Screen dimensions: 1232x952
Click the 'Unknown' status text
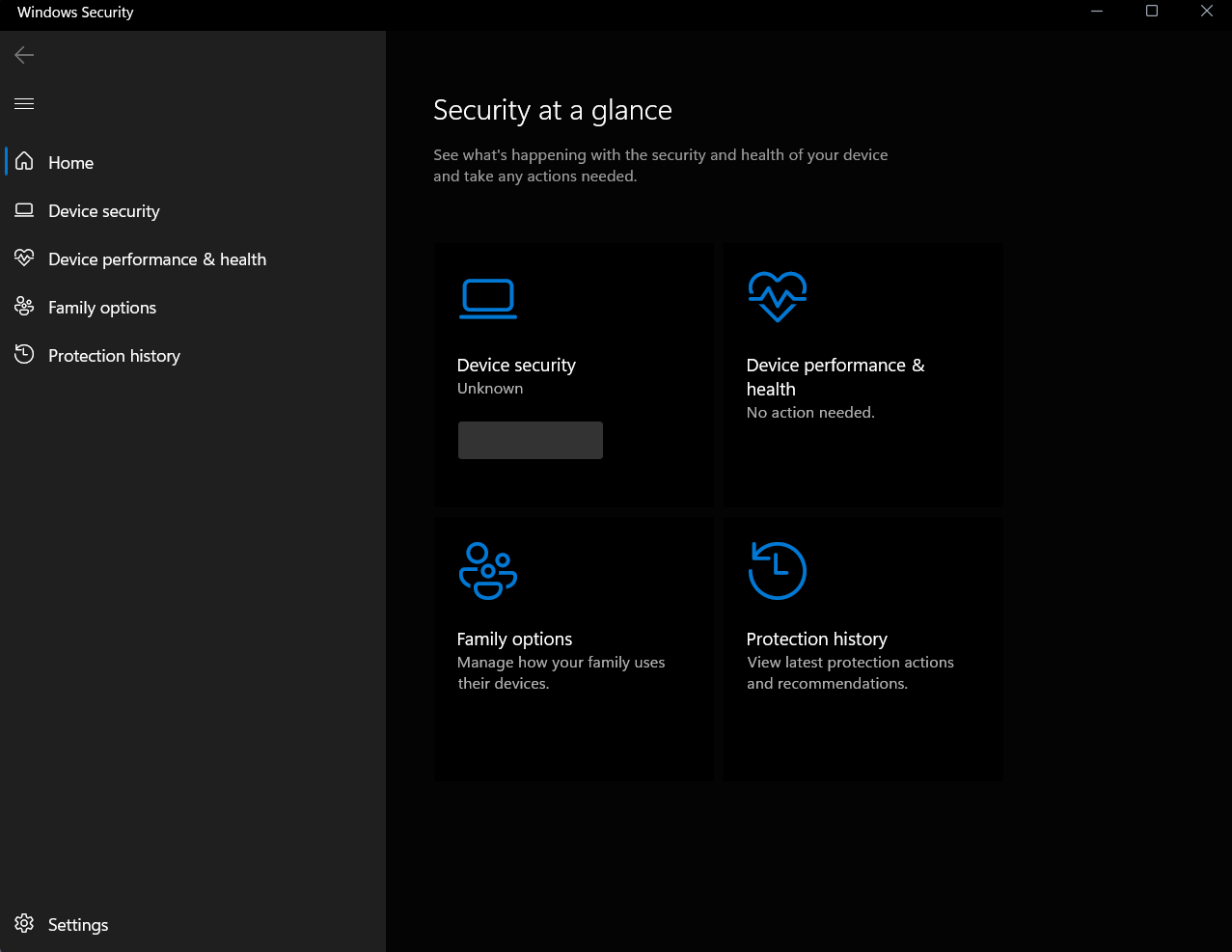[490, 388]
